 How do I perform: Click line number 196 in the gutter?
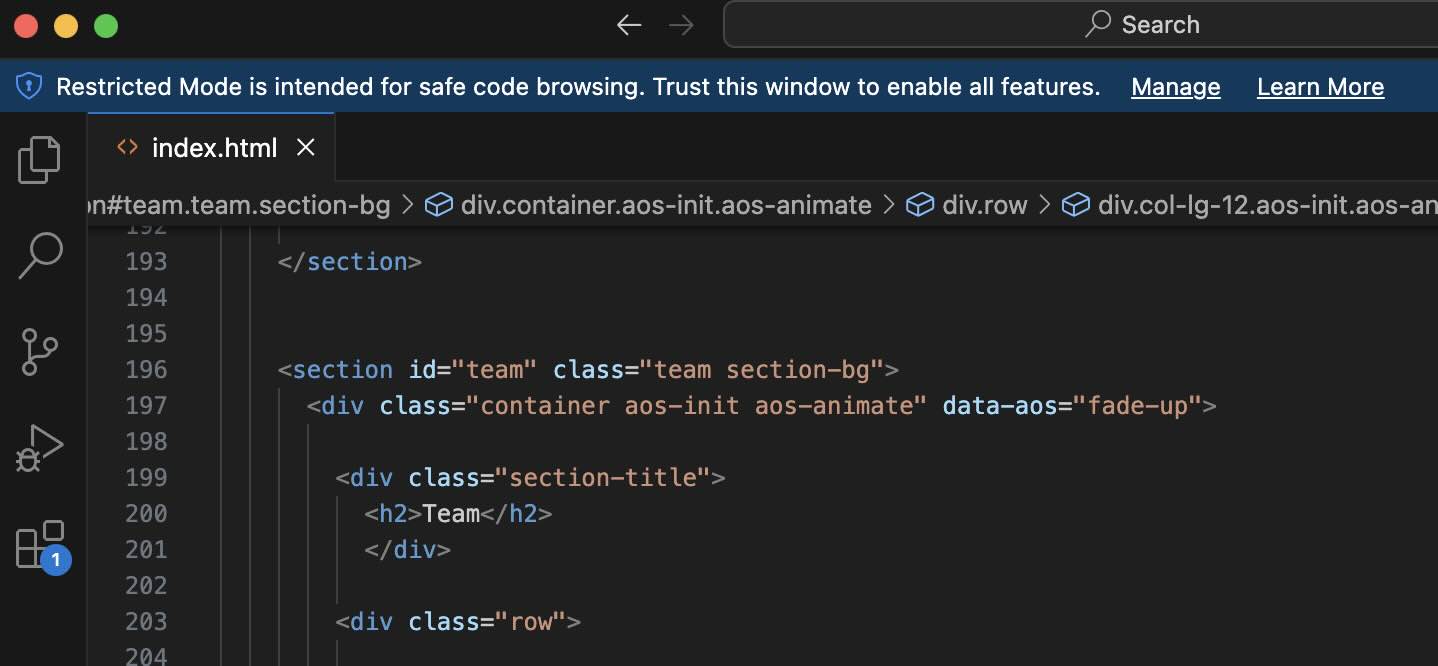click(x=146, y=369)
